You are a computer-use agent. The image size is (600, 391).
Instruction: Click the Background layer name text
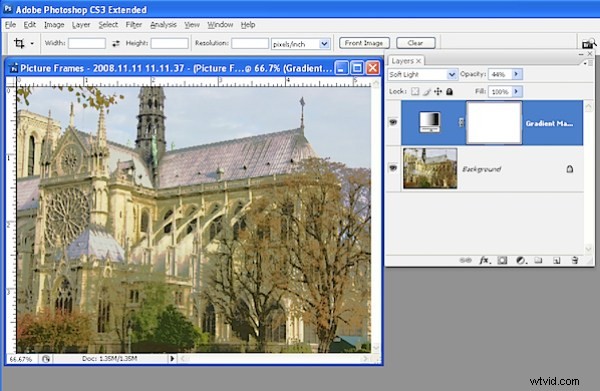tap(481, 169)
